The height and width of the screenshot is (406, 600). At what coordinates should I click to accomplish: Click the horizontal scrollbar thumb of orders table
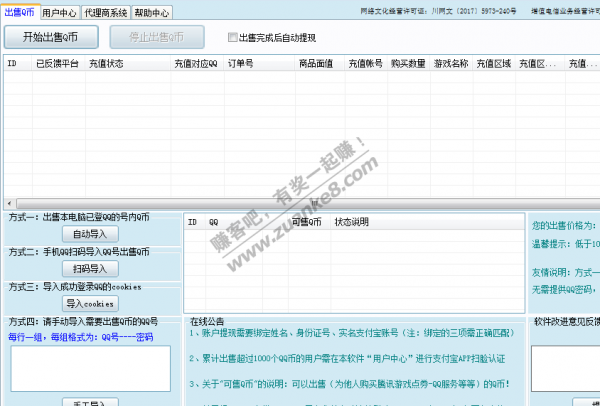tap(308, 203)
